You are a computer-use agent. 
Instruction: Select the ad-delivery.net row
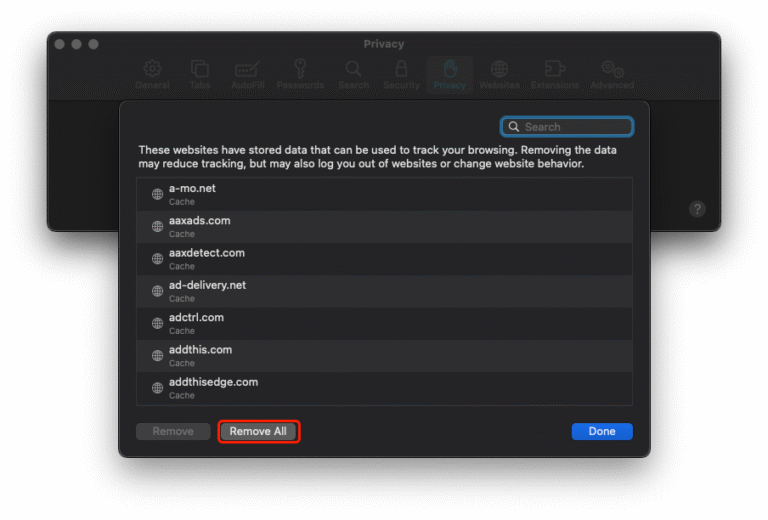point(384,291)
